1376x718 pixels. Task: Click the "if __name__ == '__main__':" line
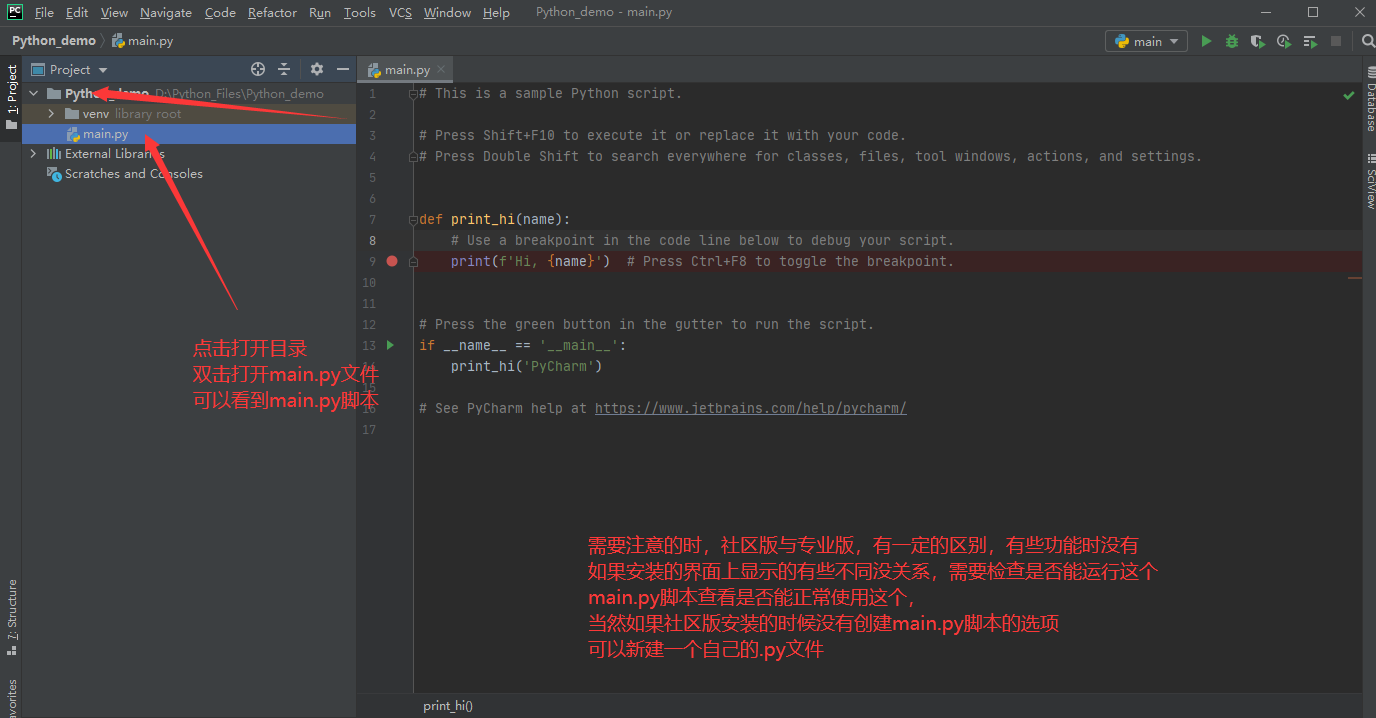[523, 345]
